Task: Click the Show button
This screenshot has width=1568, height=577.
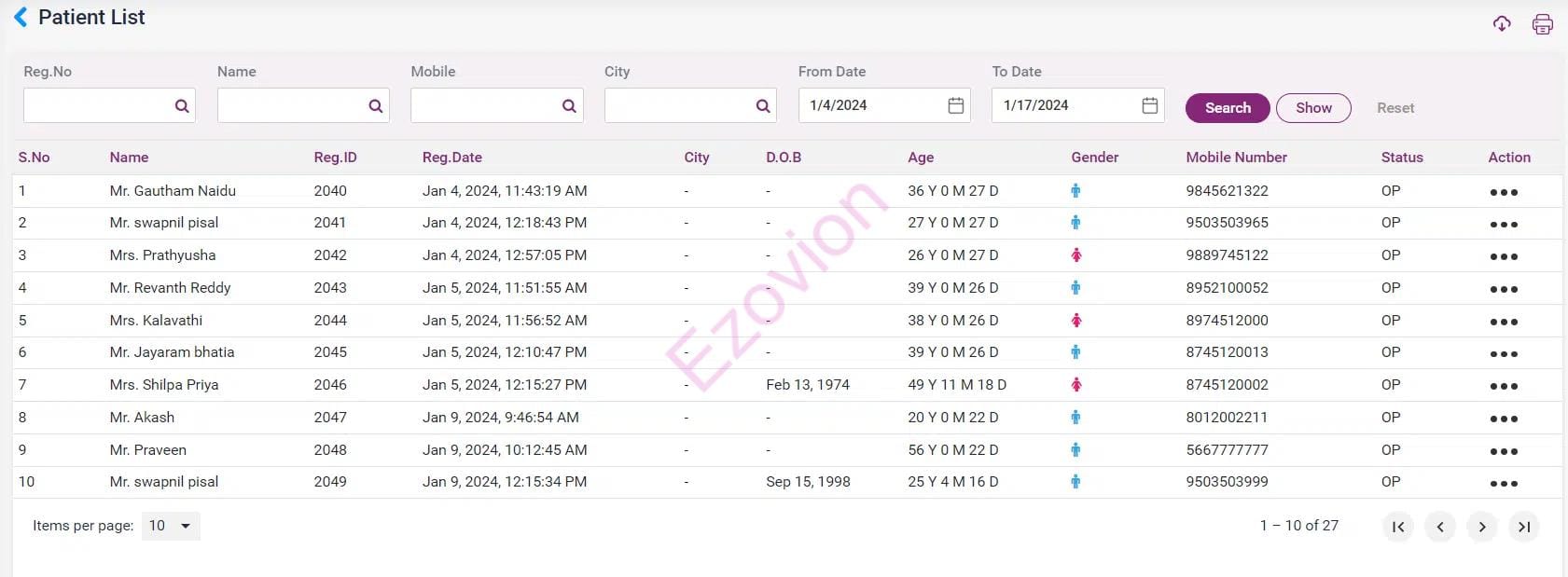Action: tap(1312, 108)
